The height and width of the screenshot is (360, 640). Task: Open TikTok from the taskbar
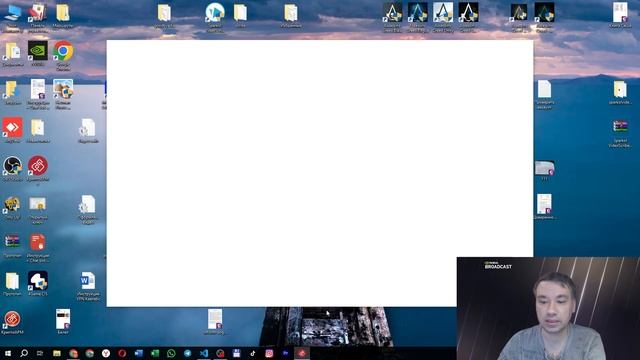tap(253, 353)
